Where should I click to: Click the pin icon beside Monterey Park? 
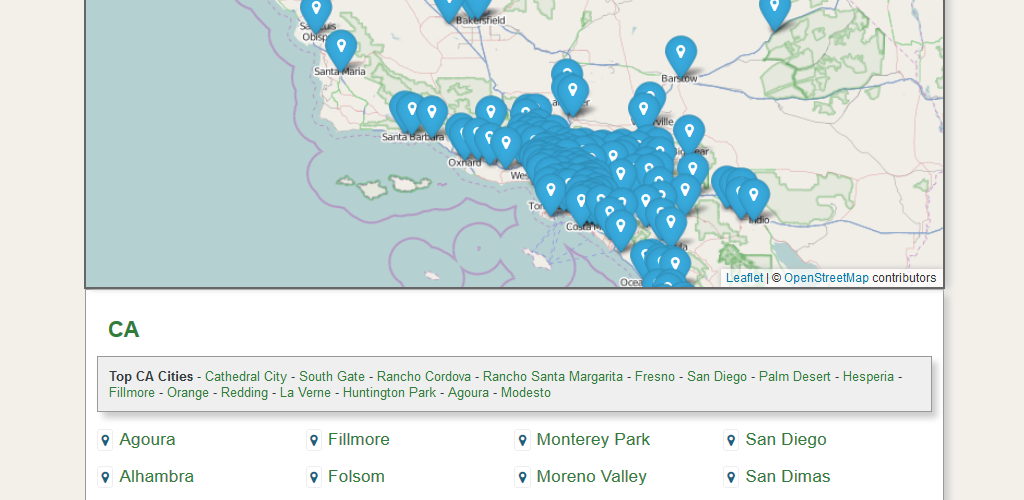(522, 440)
